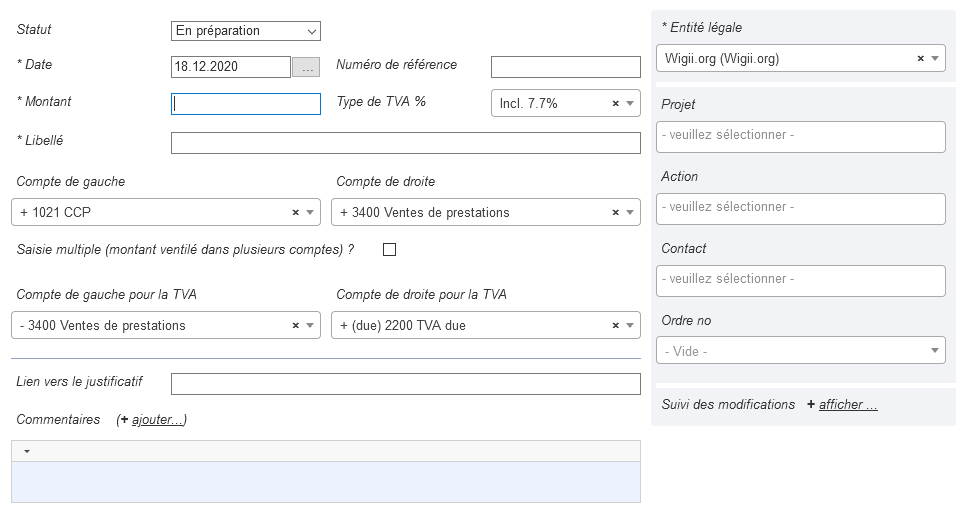Screen dimensions: 969x521
Task: Show modifications via afficher link
Action: click(848, 405)
